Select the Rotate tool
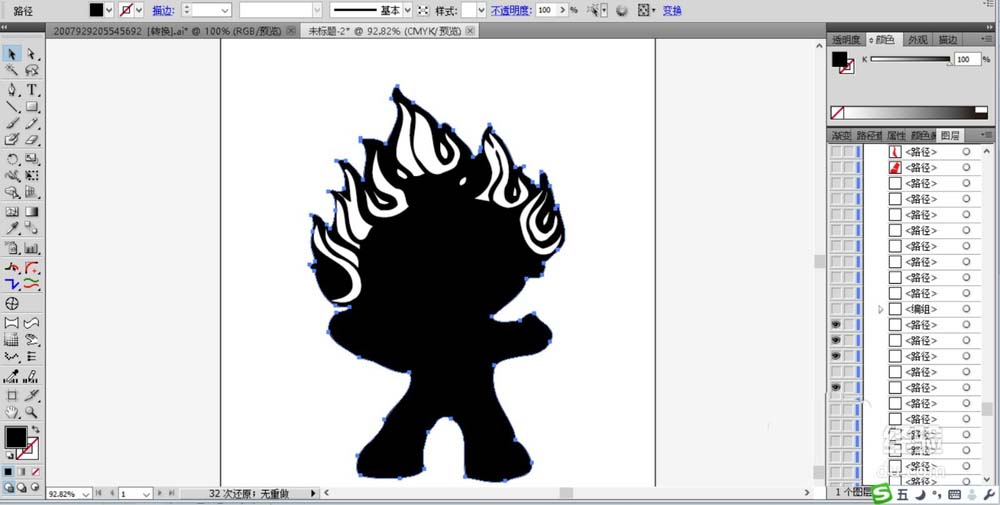Screen dimensions: 1000x505 click(x=11, y=159)
